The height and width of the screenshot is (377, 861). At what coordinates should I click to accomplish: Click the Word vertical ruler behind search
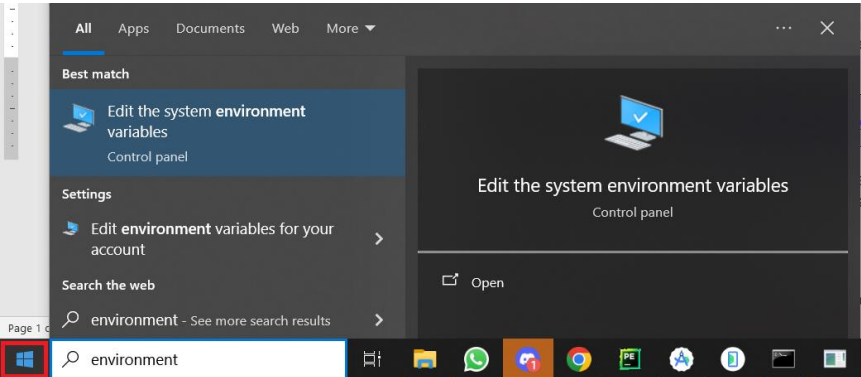(x=12, y=81)
